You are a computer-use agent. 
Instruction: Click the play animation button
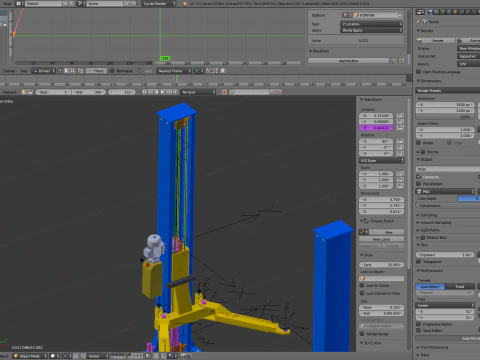coord(163,92)
